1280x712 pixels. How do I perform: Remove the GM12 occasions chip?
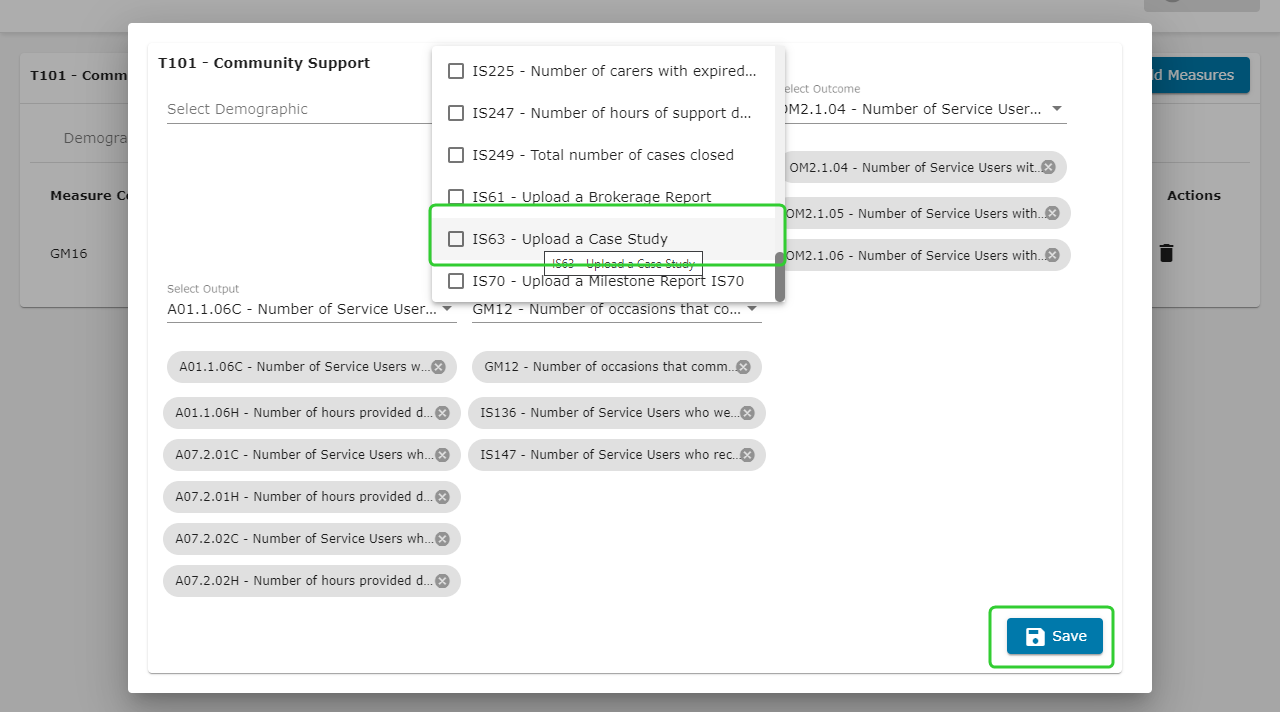[743, 367]
